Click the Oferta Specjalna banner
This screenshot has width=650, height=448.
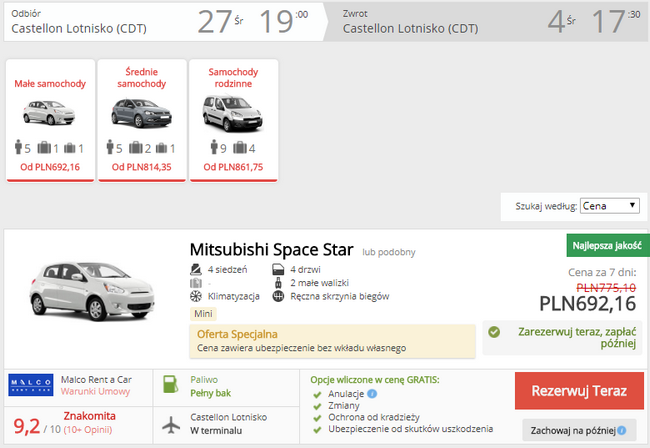[x=332, y=341]
